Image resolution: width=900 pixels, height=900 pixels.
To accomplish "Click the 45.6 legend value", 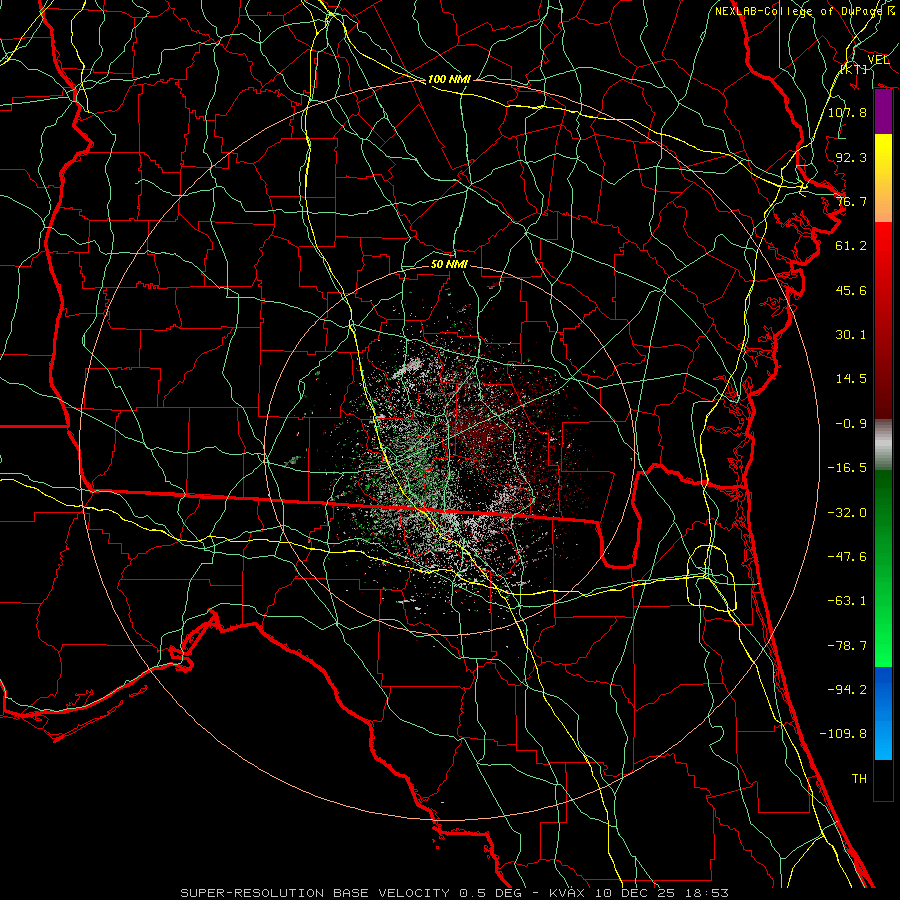I will coord(851,290).
